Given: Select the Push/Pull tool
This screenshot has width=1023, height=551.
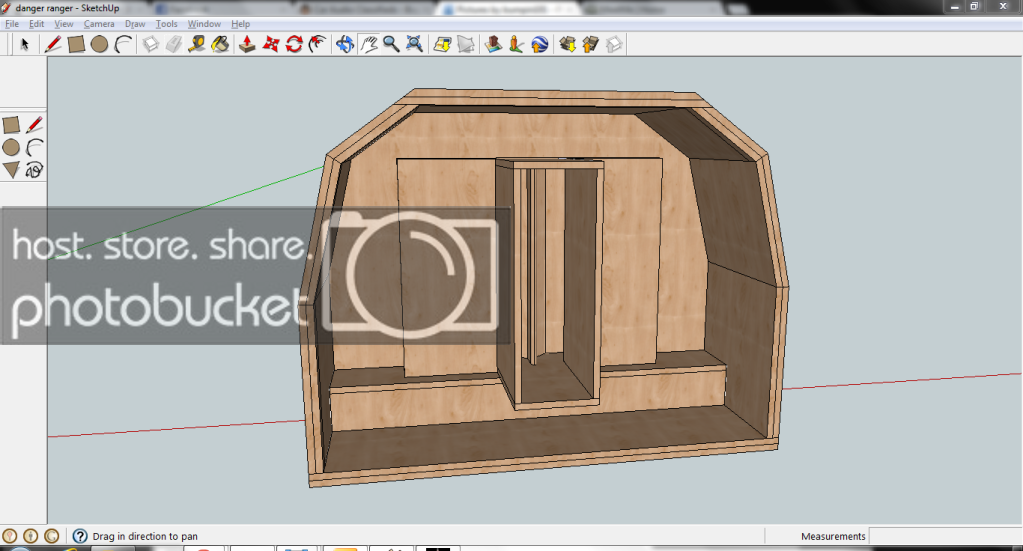Looking at the screenshot, I should pos(247,44).
